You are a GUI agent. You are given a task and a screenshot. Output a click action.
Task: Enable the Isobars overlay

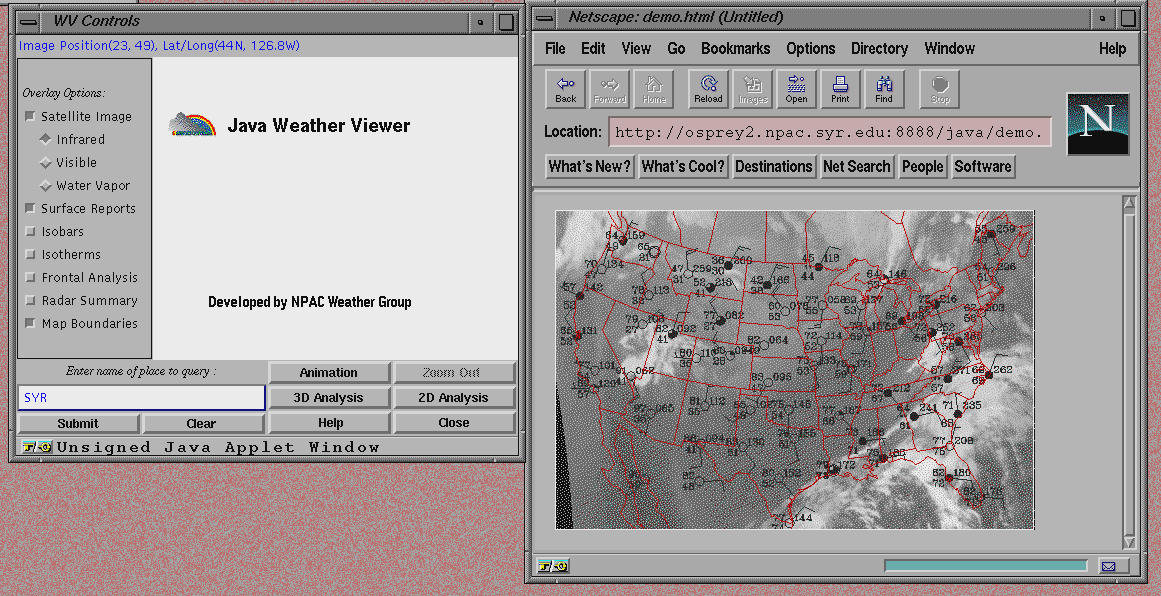[30, 232]
